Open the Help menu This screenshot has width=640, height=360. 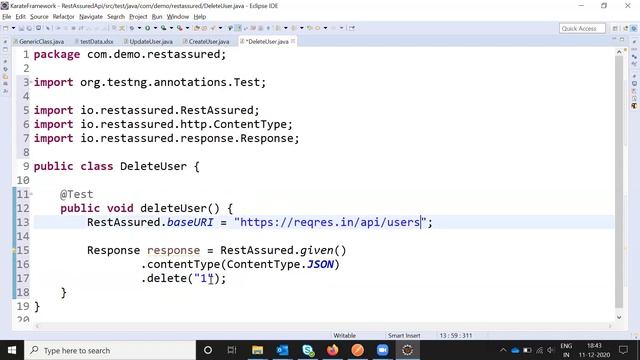tap(200, 17)
